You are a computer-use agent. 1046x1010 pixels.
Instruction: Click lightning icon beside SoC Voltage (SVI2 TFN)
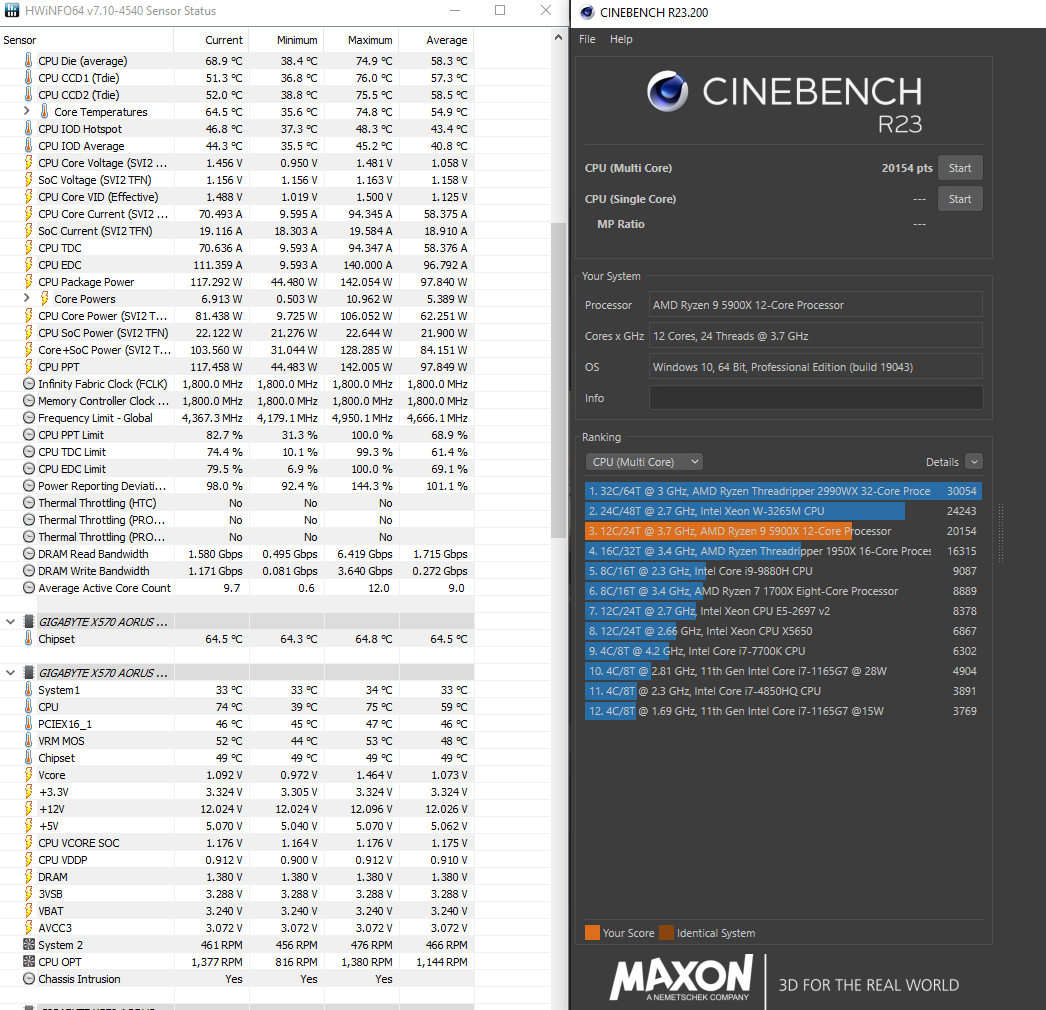(29, 179)
